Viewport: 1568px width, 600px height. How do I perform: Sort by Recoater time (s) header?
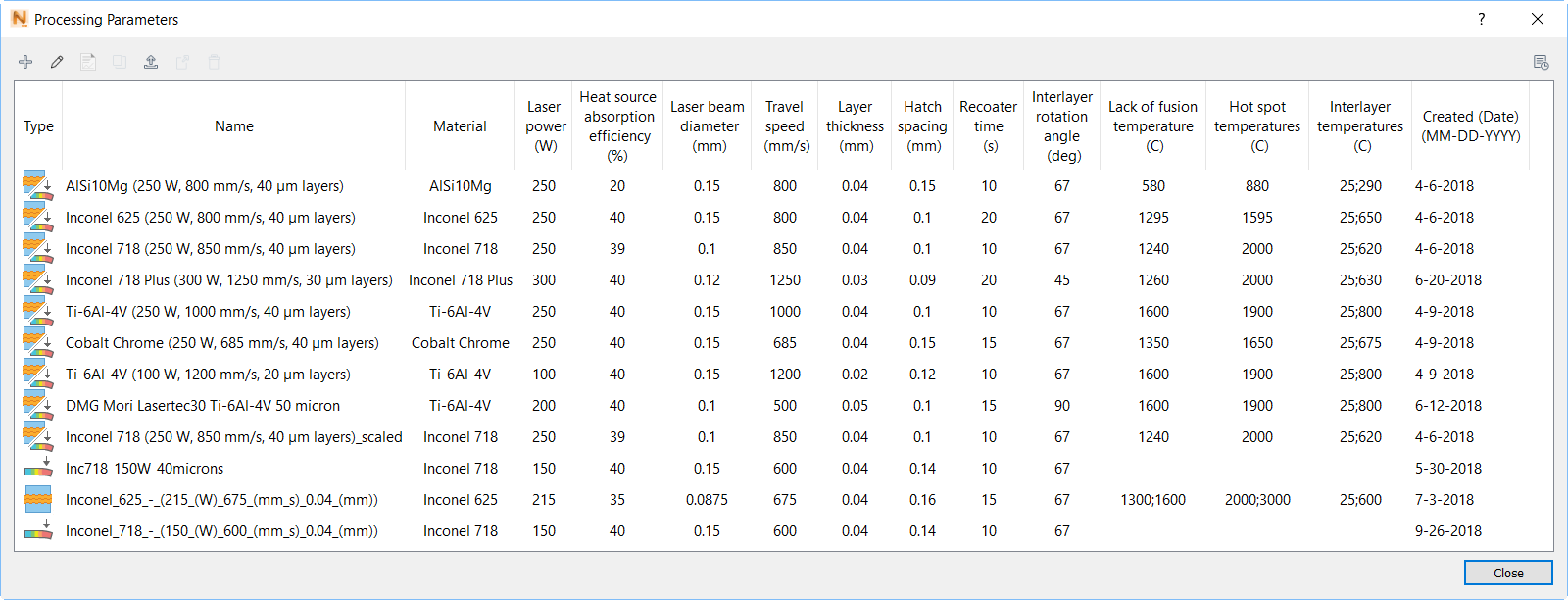point(988,126)
